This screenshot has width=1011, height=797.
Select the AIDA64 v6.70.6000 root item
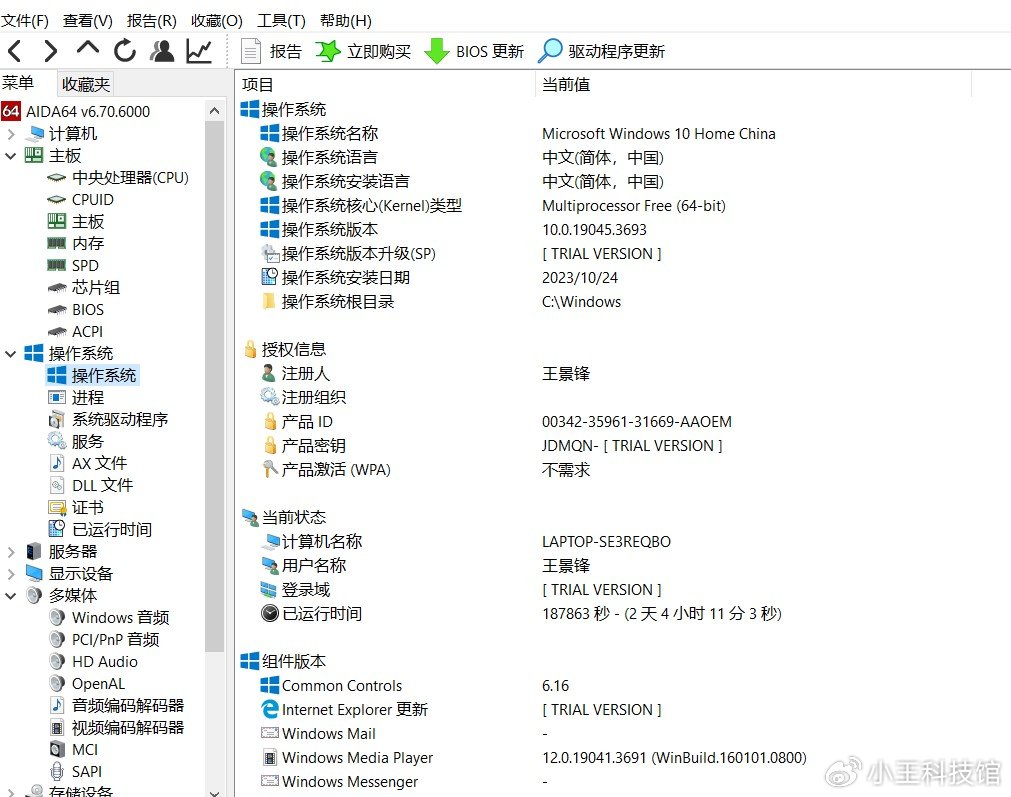click(76, 112)
